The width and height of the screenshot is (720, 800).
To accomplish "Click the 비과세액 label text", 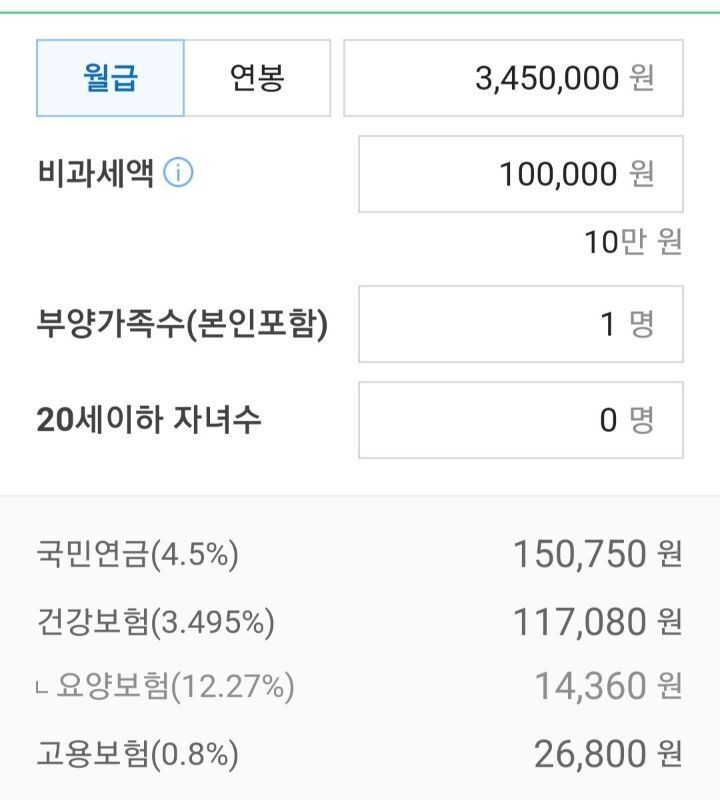I will click(x=95, y=174).
